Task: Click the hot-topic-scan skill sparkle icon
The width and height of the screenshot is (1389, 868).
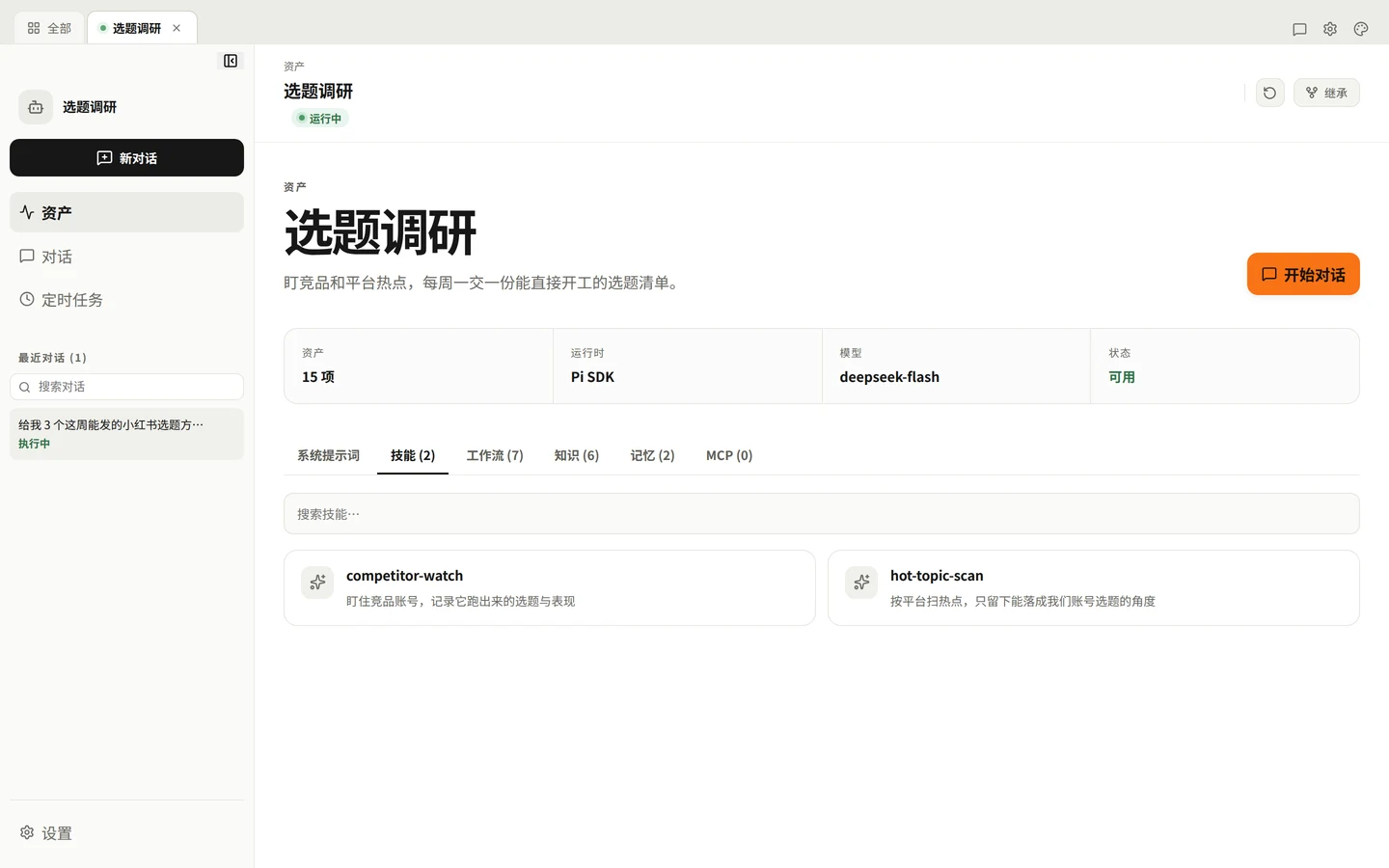Action: (x=861, y=583)
